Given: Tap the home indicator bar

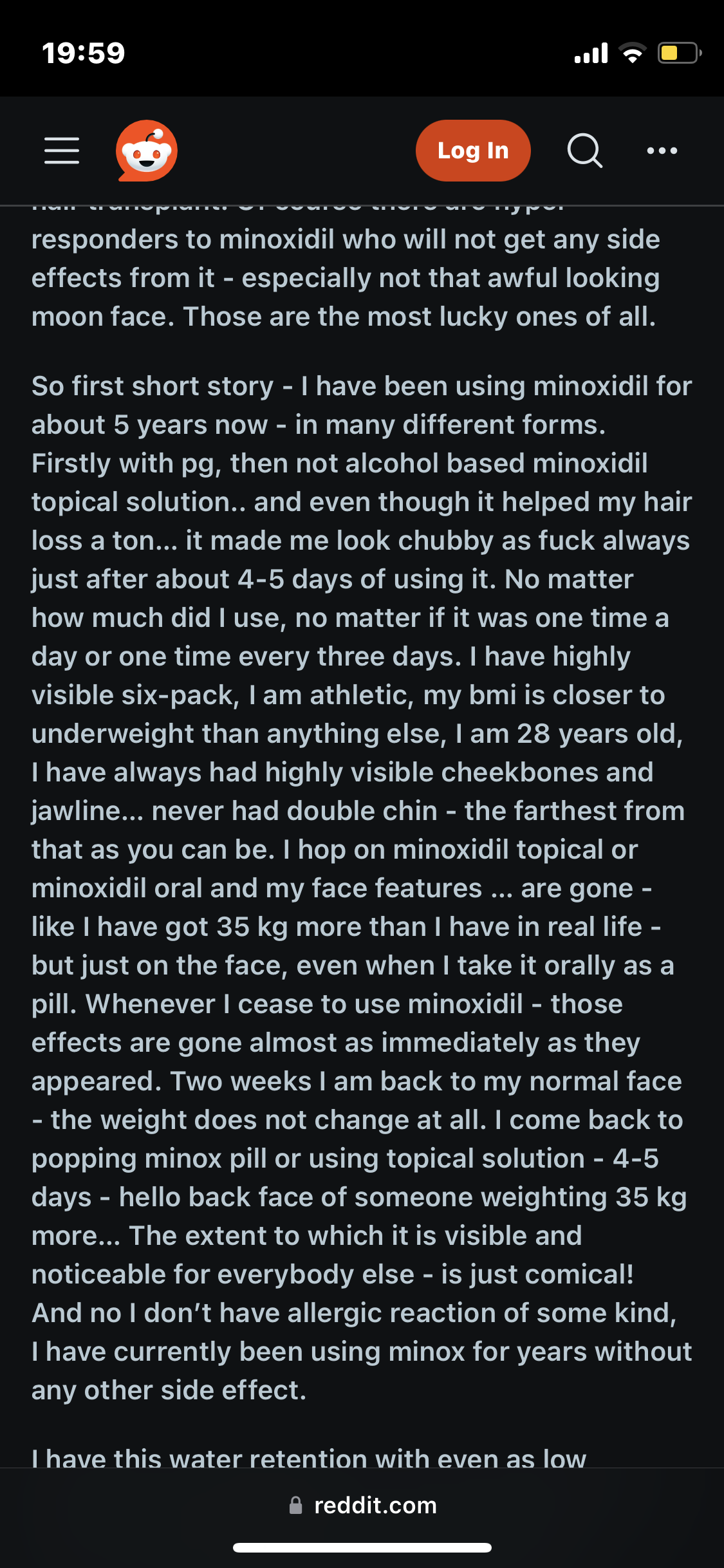Looking at the screenshot, I should [362, 1547].
